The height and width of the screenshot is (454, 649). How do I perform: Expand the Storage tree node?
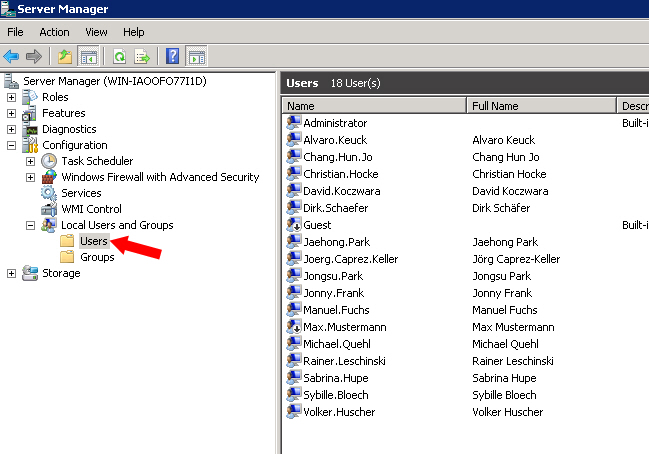12,274
